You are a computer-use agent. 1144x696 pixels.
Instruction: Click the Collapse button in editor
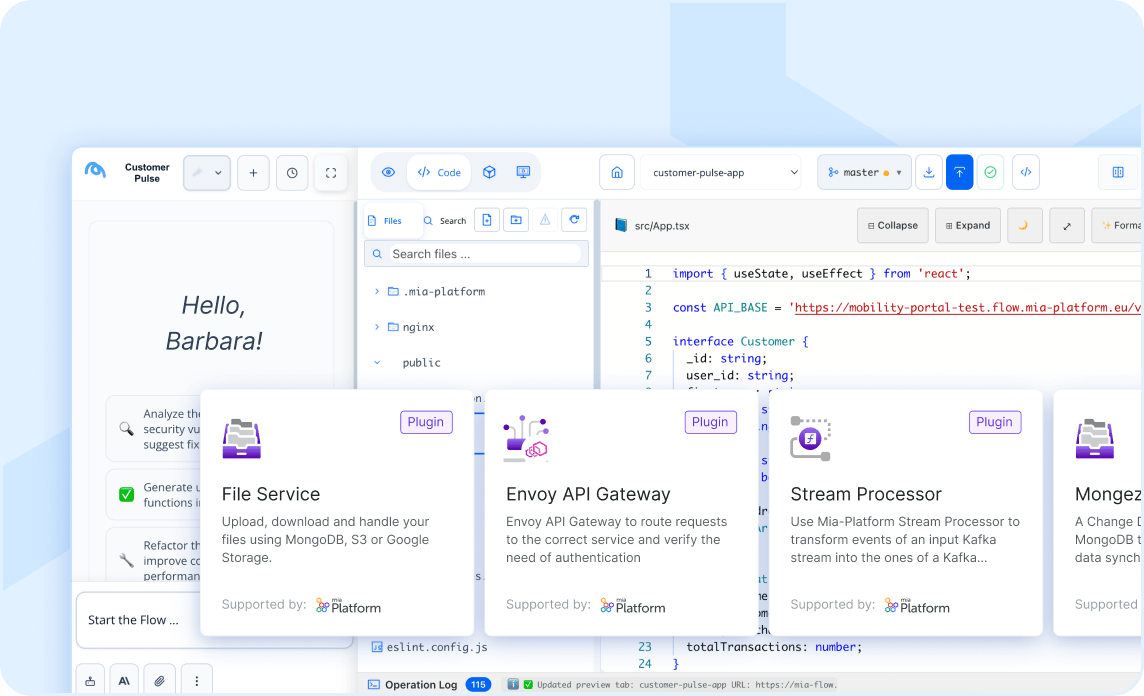892,225
